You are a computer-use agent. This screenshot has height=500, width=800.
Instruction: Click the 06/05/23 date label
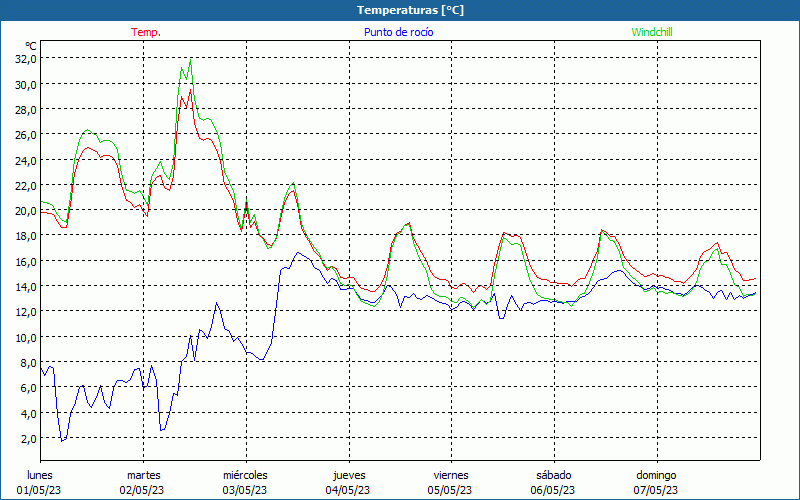pos(553,490)
